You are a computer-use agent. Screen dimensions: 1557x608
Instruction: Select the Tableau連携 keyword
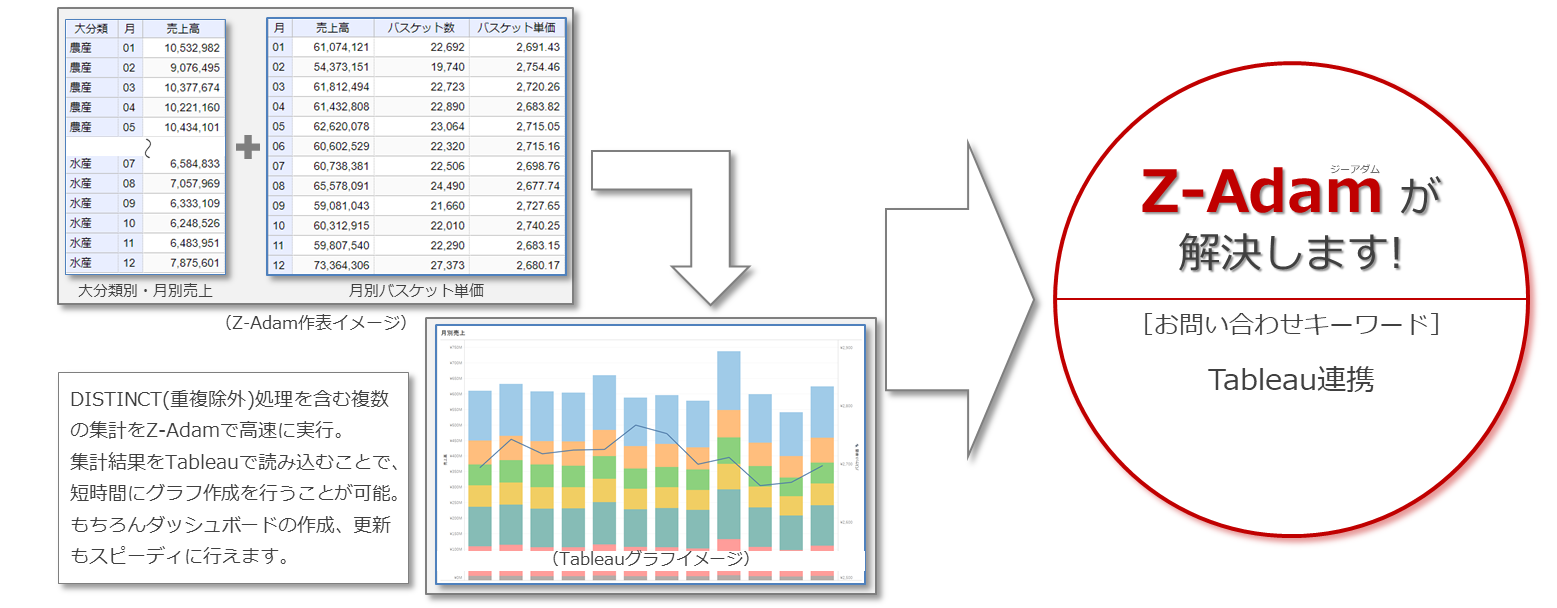click(x=1291, y=380)
